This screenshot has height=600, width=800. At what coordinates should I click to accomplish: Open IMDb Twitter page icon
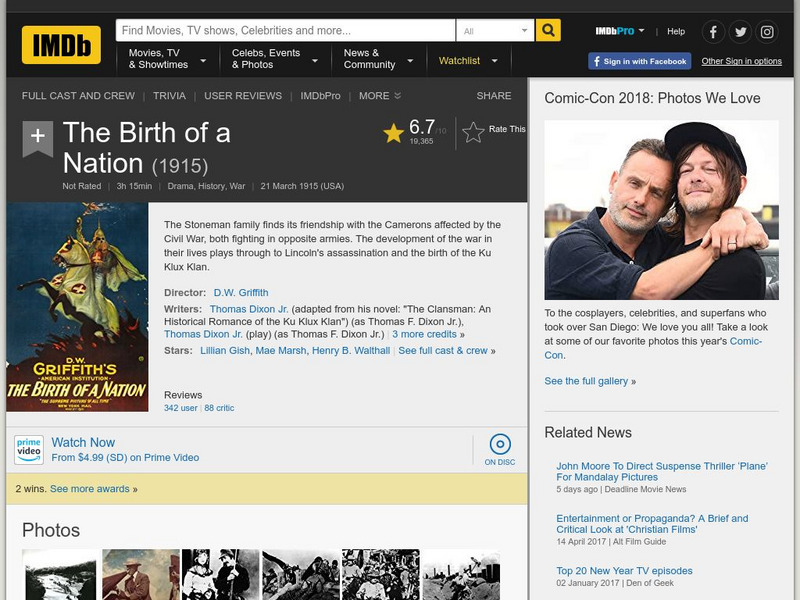pyautogui.click(x=740, y=32)
